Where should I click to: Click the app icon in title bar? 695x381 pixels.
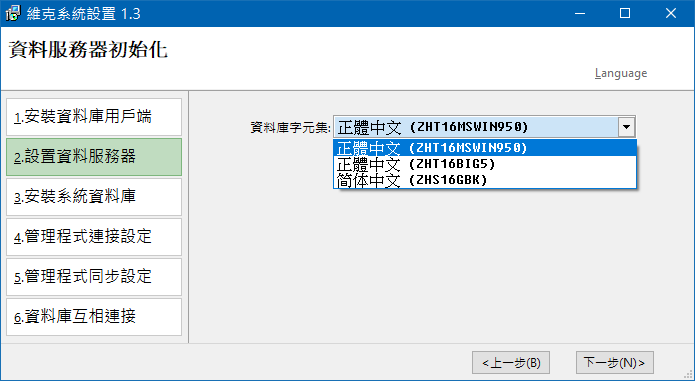pyautogui.click(x=13, y=13)
